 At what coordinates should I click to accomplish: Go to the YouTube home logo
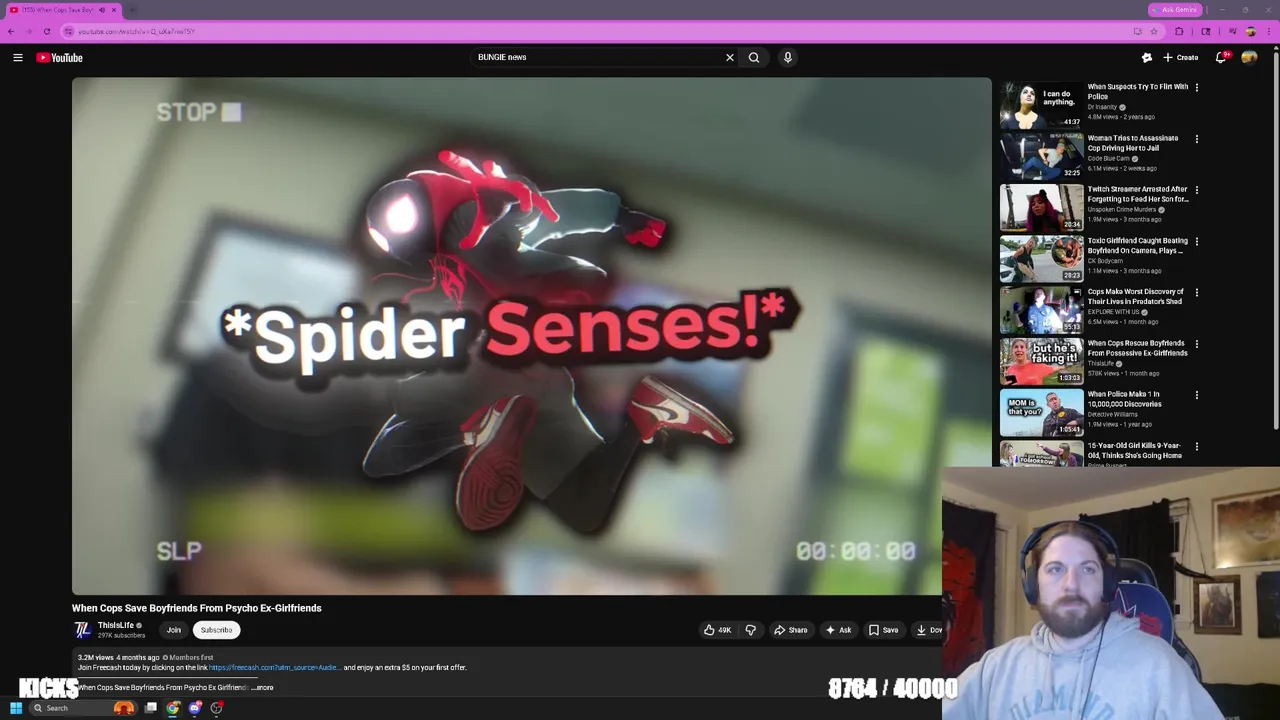[60, 57]
